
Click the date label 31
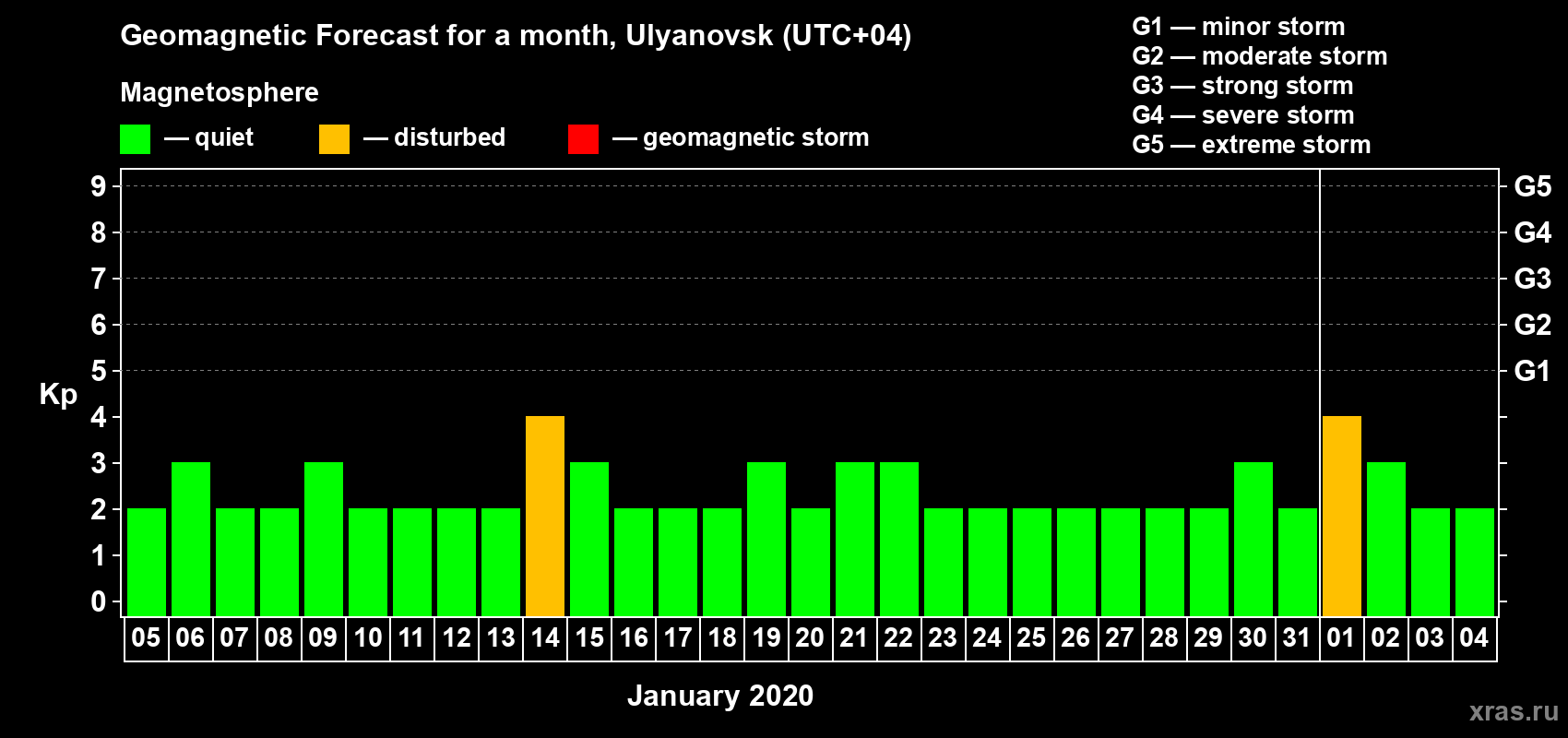pos(1297,637)
